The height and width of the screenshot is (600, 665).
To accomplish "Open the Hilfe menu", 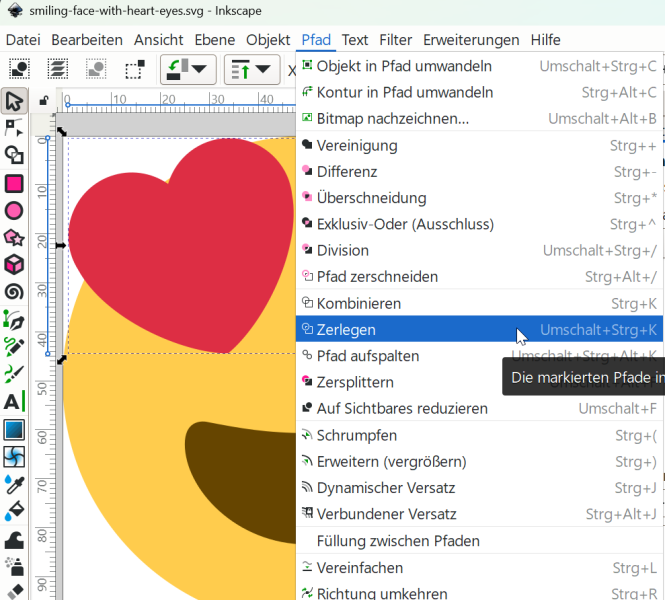I will tap(545, 40).
